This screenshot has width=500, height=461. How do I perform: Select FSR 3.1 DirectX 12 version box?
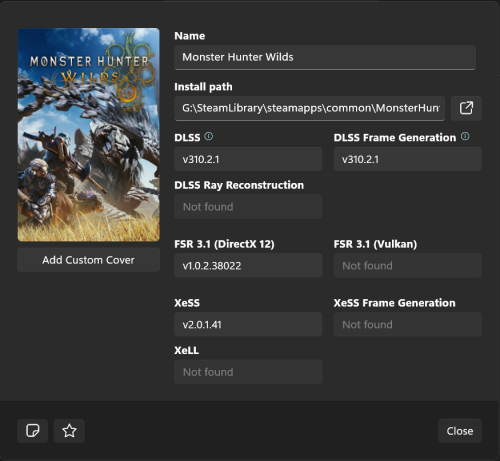point(248,266)
